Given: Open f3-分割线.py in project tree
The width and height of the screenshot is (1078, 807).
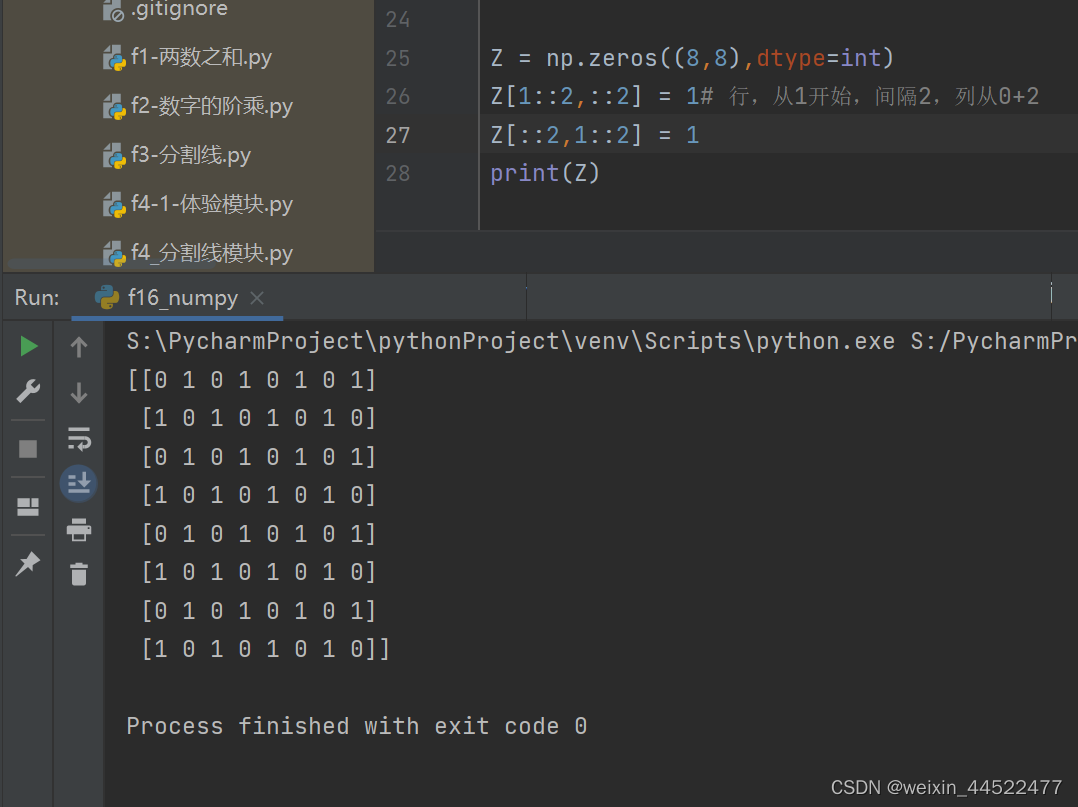Looking at the screenshot, I should 177,155.
